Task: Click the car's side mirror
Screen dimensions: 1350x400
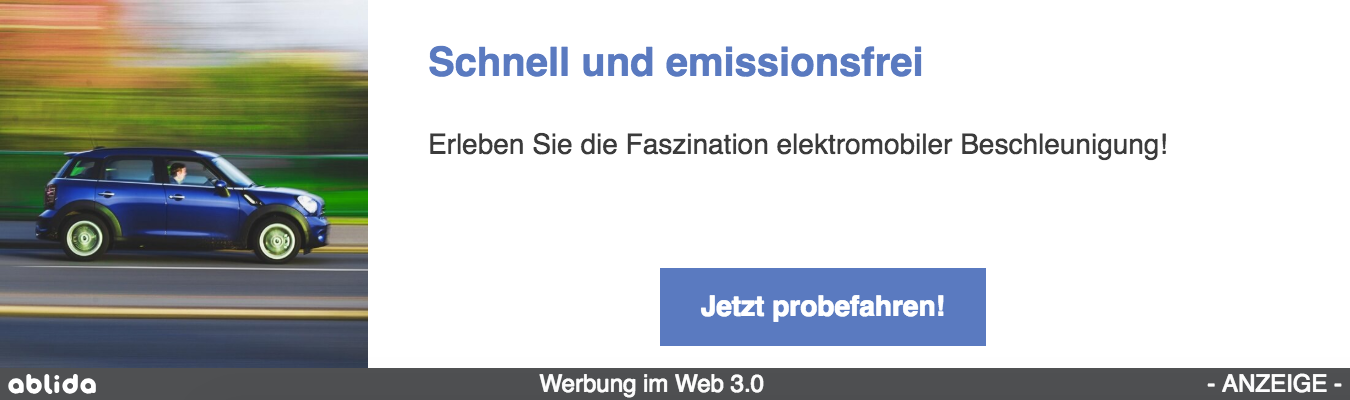Action: point(219,186)
